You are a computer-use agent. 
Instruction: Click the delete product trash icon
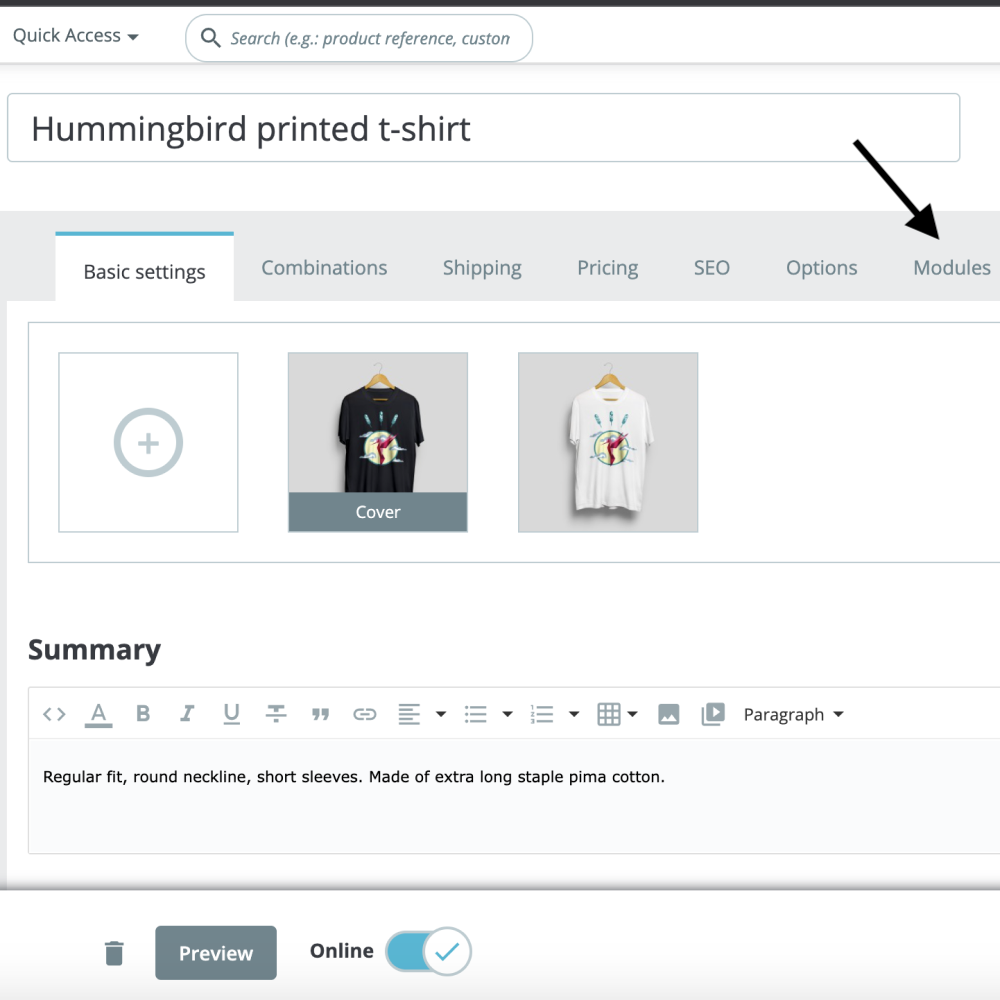coord(113,952)
